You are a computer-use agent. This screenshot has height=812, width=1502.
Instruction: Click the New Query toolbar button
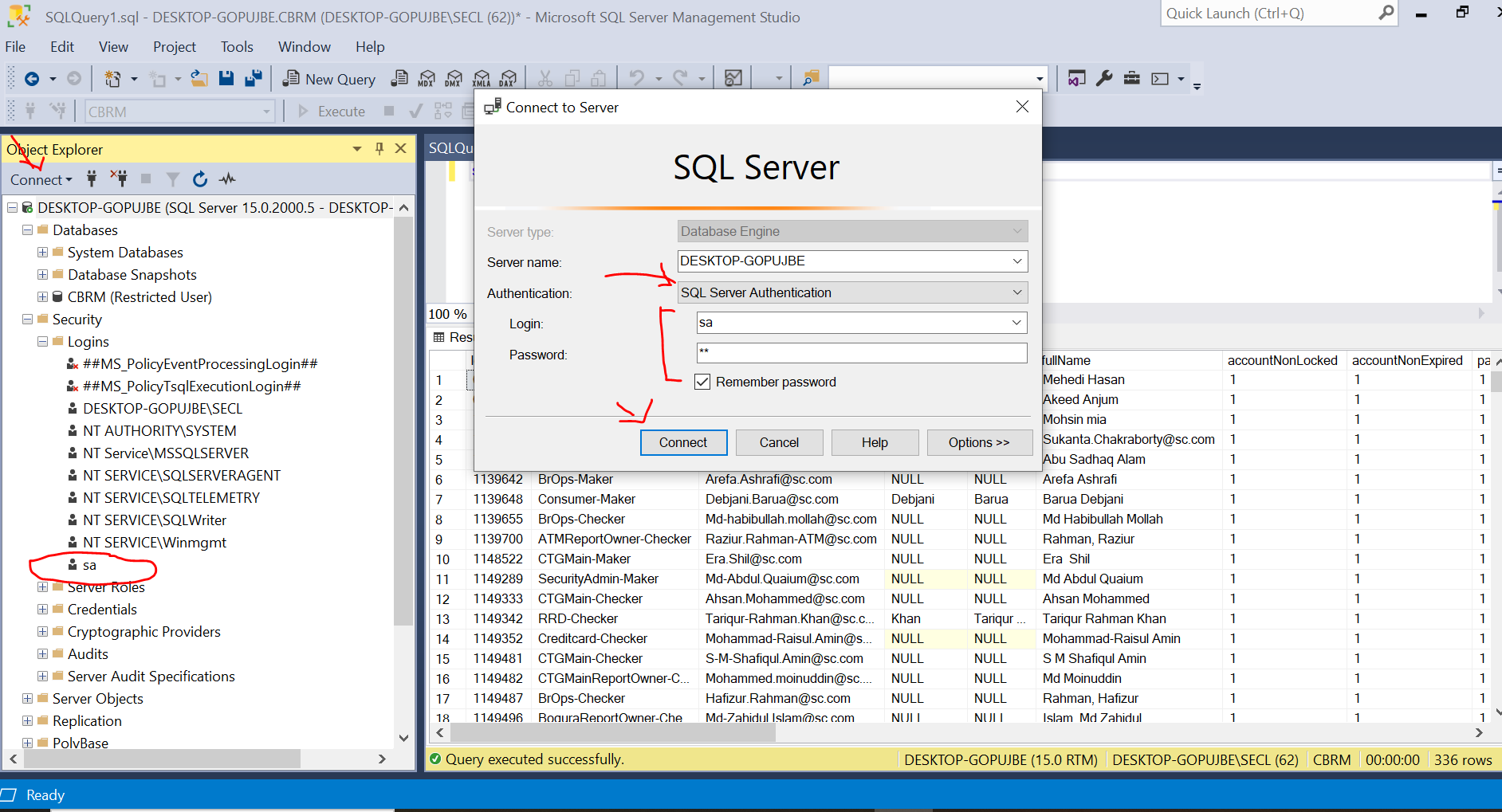(x=329, y=79)
